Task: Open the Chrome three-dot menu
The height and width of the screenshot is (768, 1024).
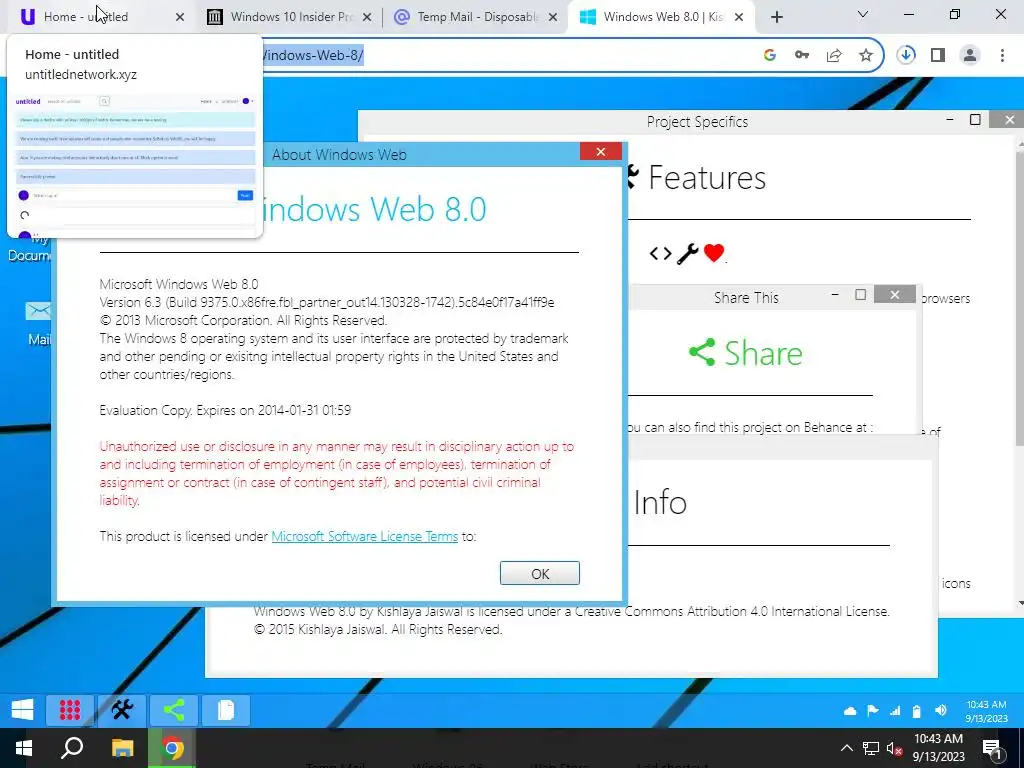Action: (1002, 56)
